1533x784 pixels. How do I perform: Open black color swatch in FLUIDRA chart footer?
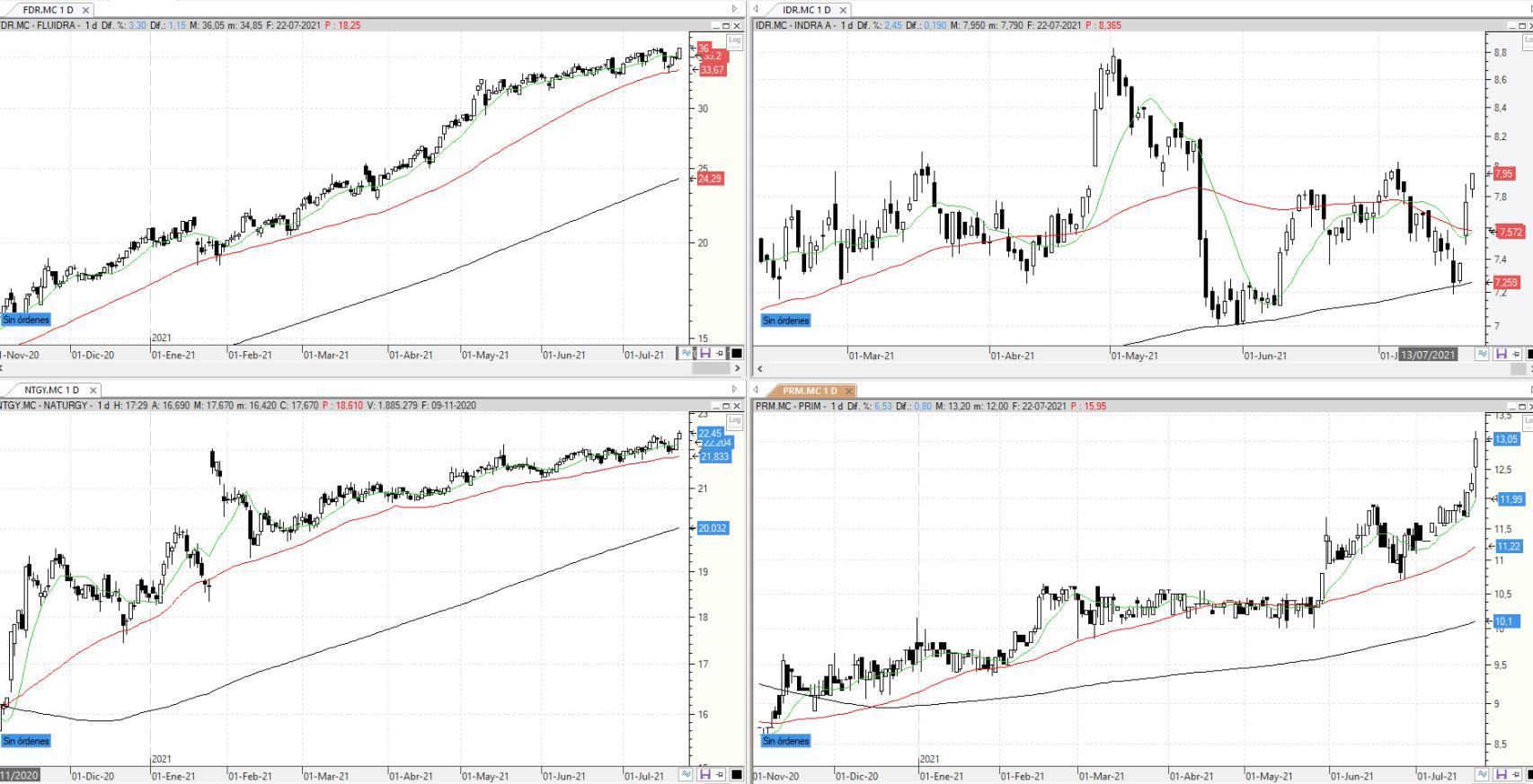click(736, 354)
